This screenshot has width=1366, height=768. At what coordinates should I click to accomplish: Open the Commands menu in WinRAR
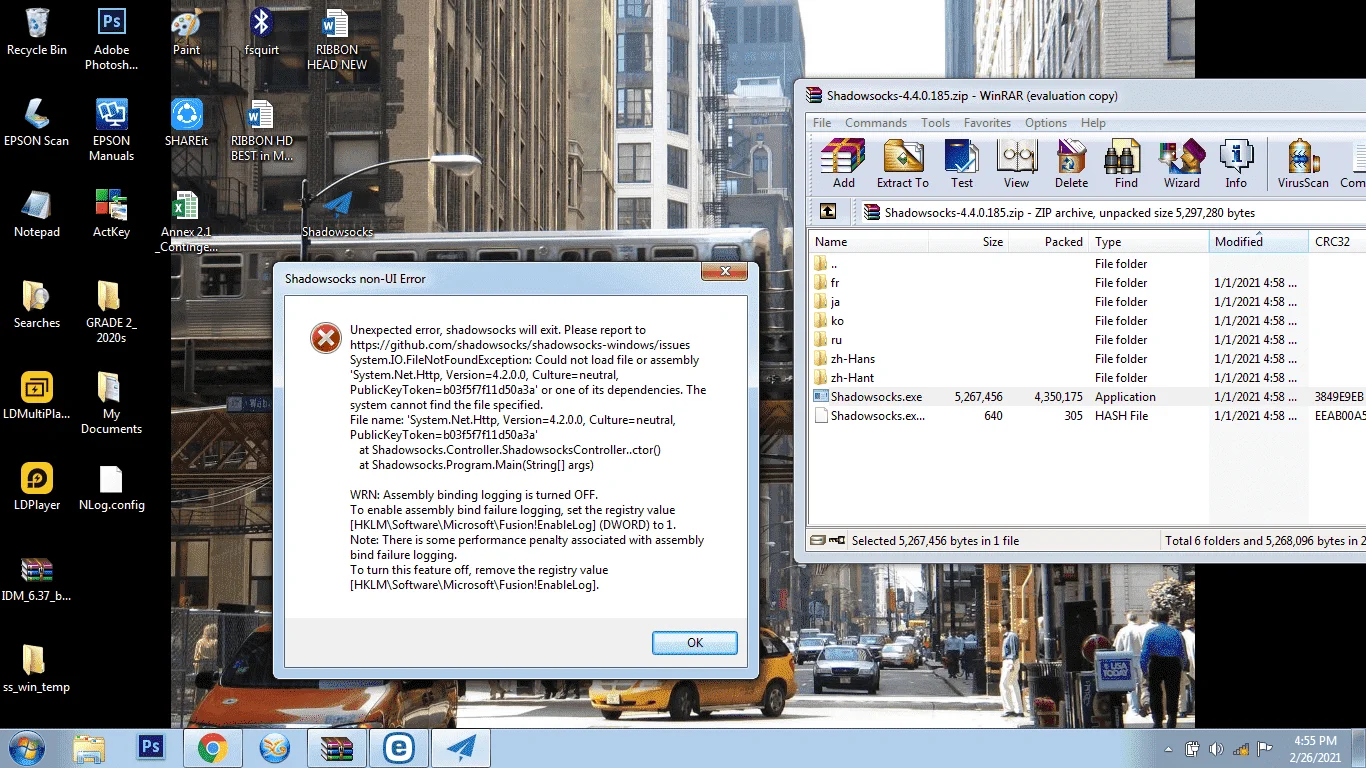click(876, 123)
